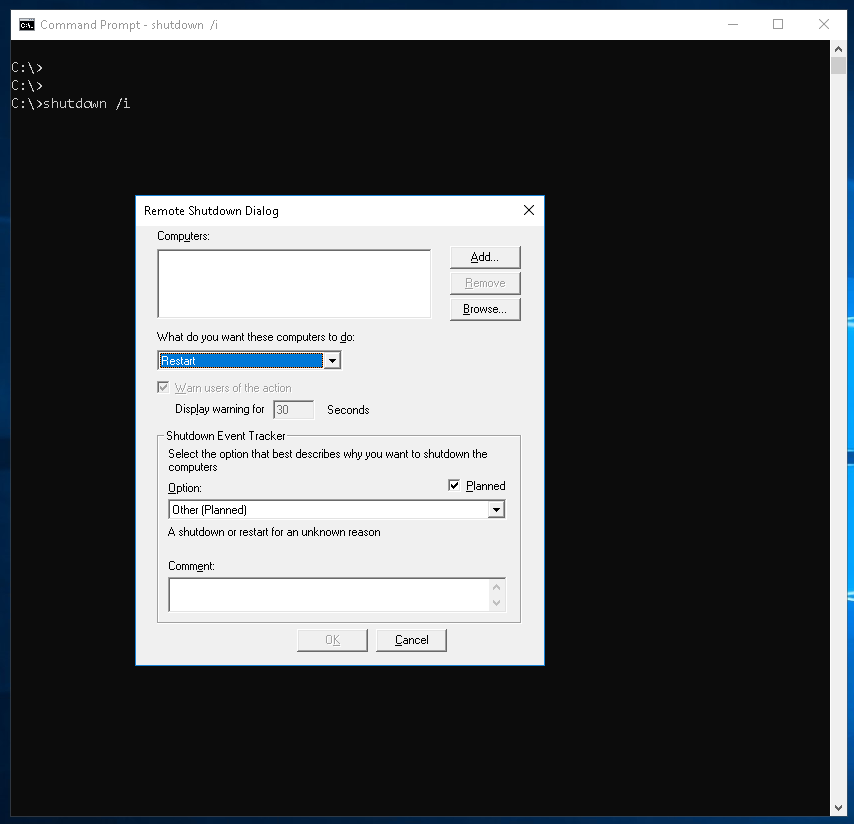Image resolution: width=854 pixels, height=824 pixels.
Task: Click the Option dropdown arrow button
Action: pyautogui.click(x=496, y=510)
